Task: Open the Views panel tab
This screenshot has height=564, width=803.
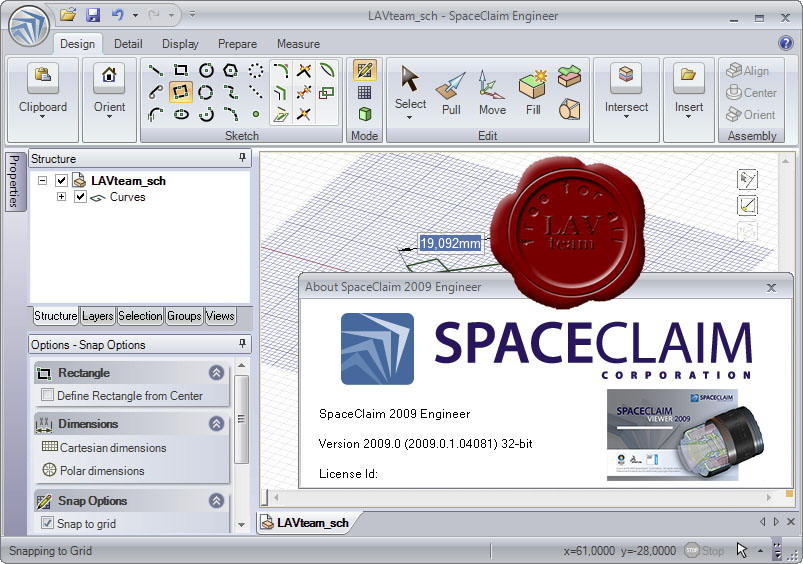Action: click(x=220, y=316)
